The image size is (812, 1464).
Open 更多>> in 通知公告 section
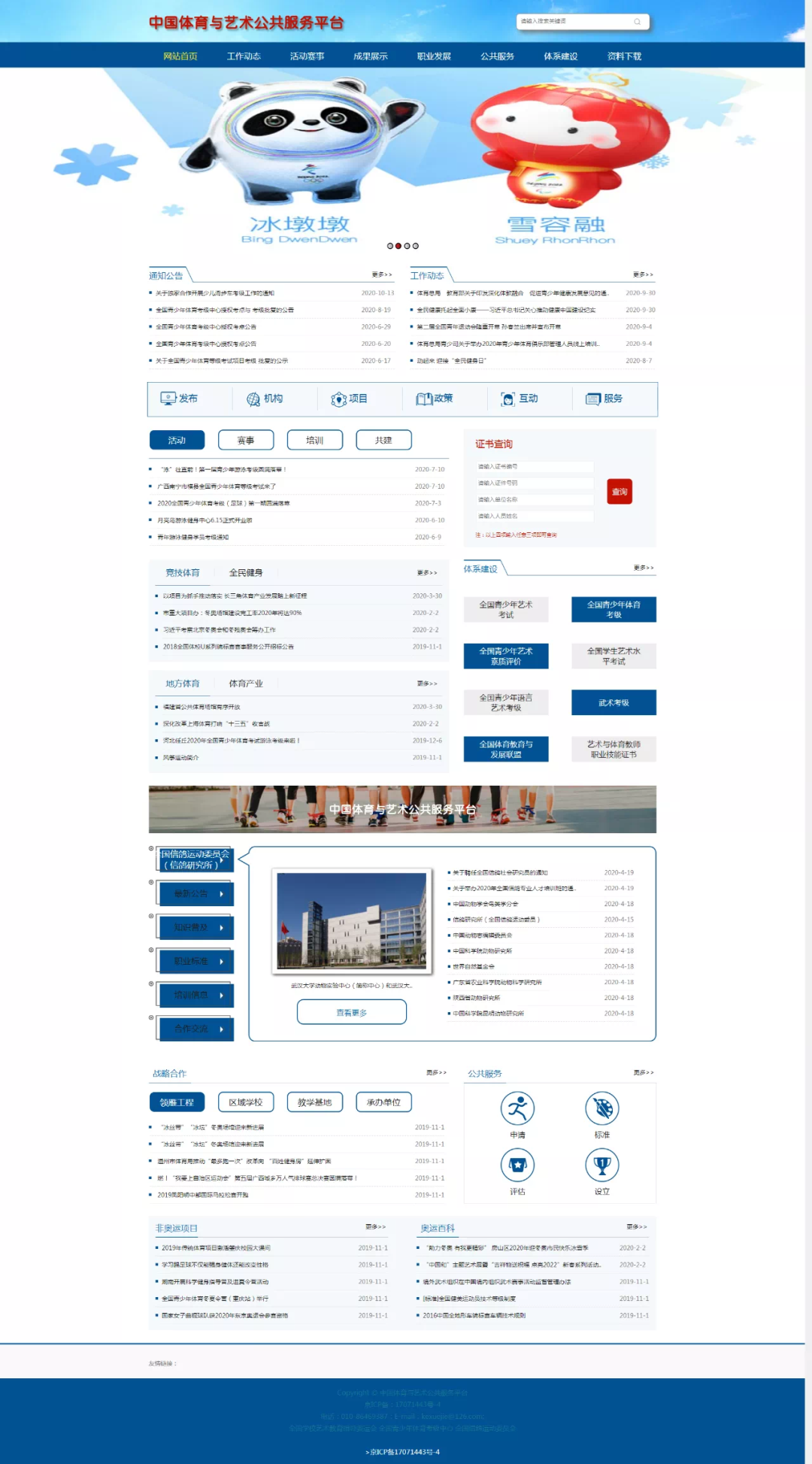click(382, 274)
